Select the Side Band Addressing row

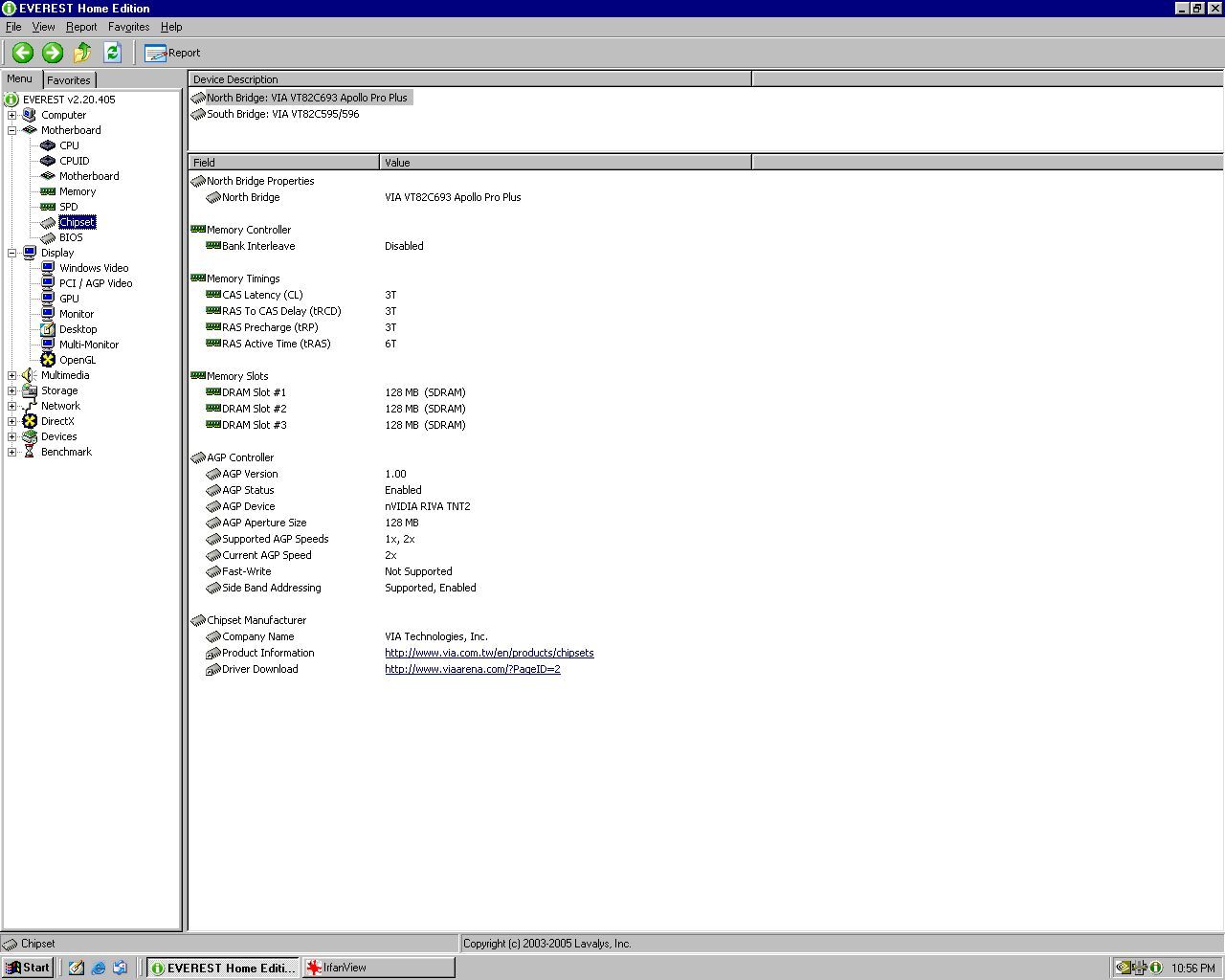click(471, 588)
